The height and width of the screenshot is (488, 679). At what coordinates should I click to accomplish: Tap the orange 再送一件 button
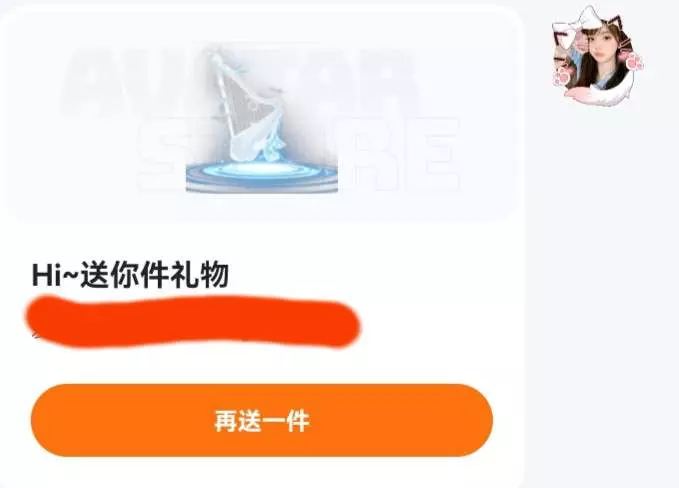click(x=262, y=420)
